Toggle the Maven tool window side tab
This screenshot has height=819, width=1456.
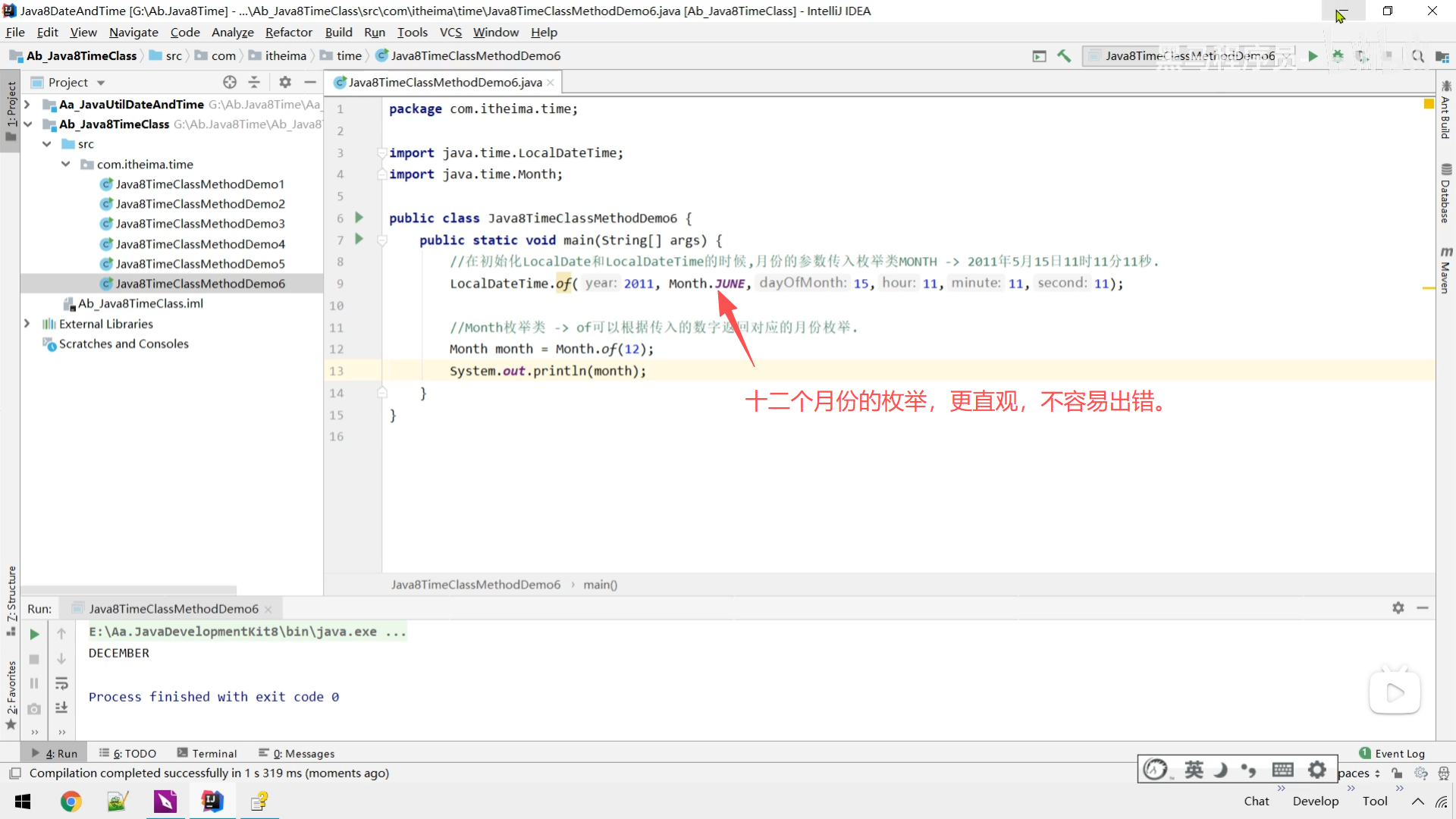[1445, 271]
